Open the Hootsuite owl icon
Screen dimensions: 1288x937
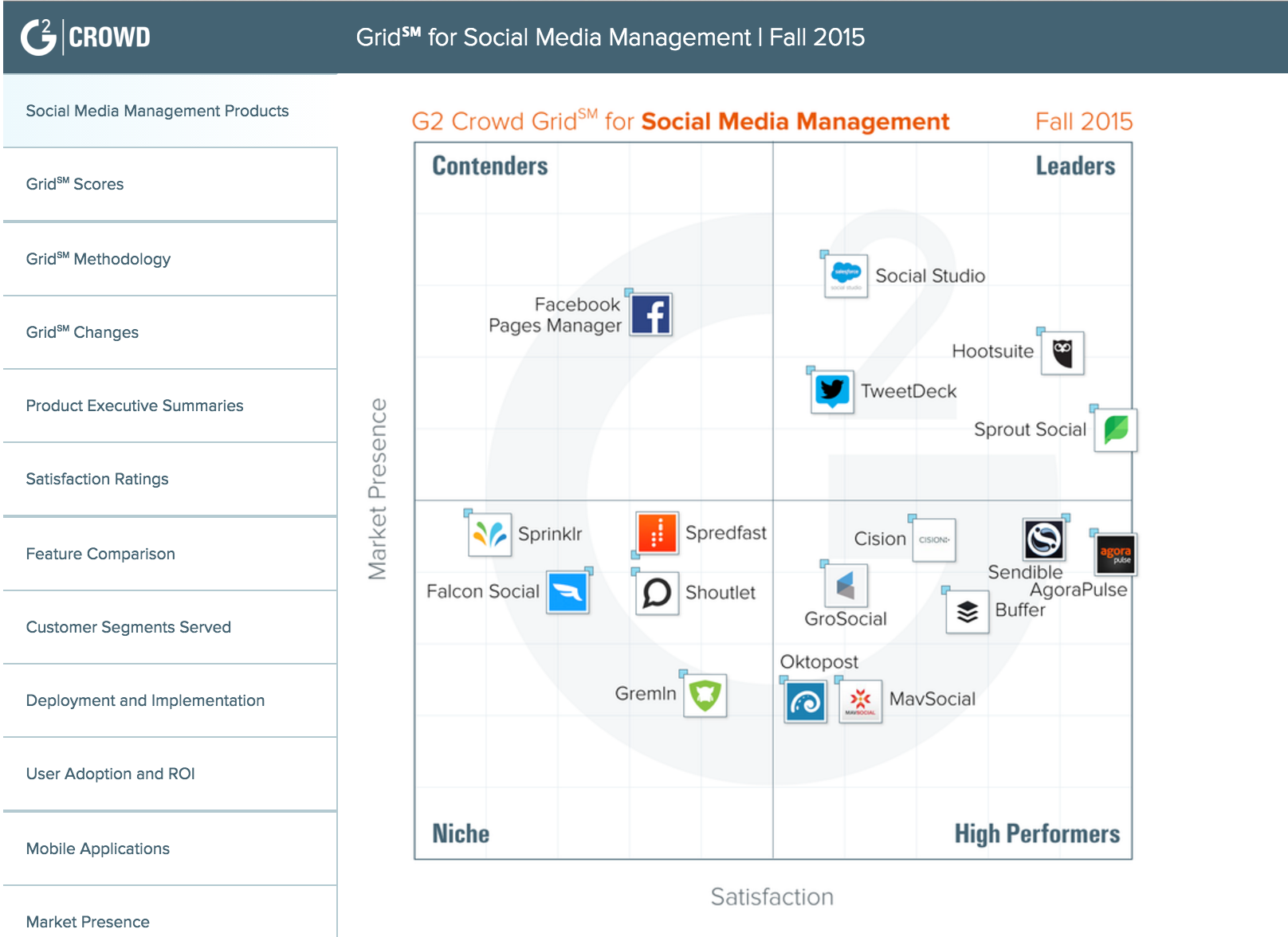point(1062,352)
